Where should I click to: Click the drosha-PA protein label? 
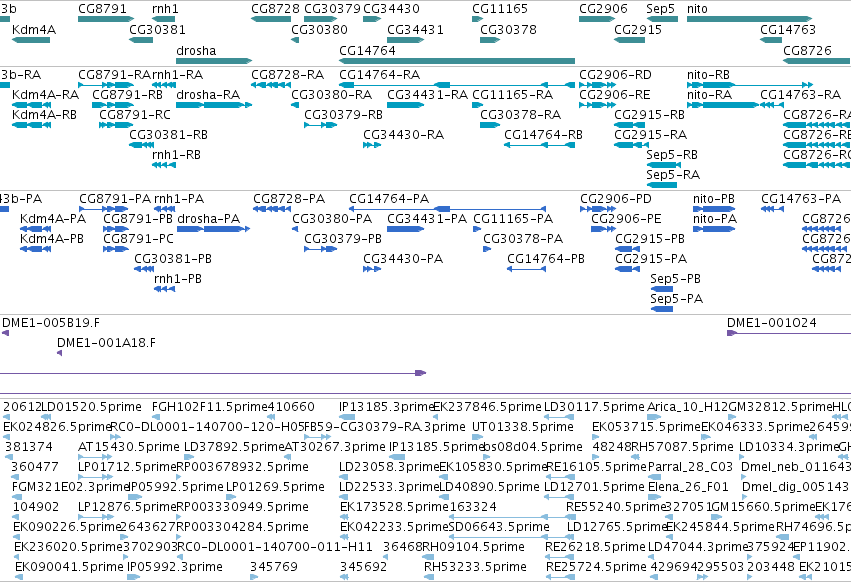coord(208,219)
